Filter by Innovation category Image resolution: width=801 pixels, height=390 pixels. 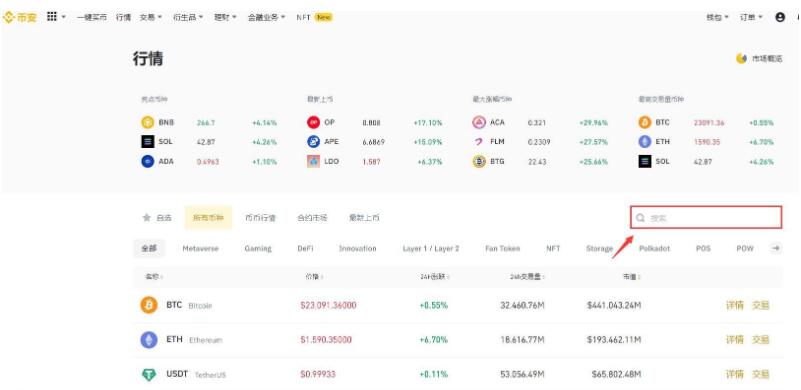point(358,248)
